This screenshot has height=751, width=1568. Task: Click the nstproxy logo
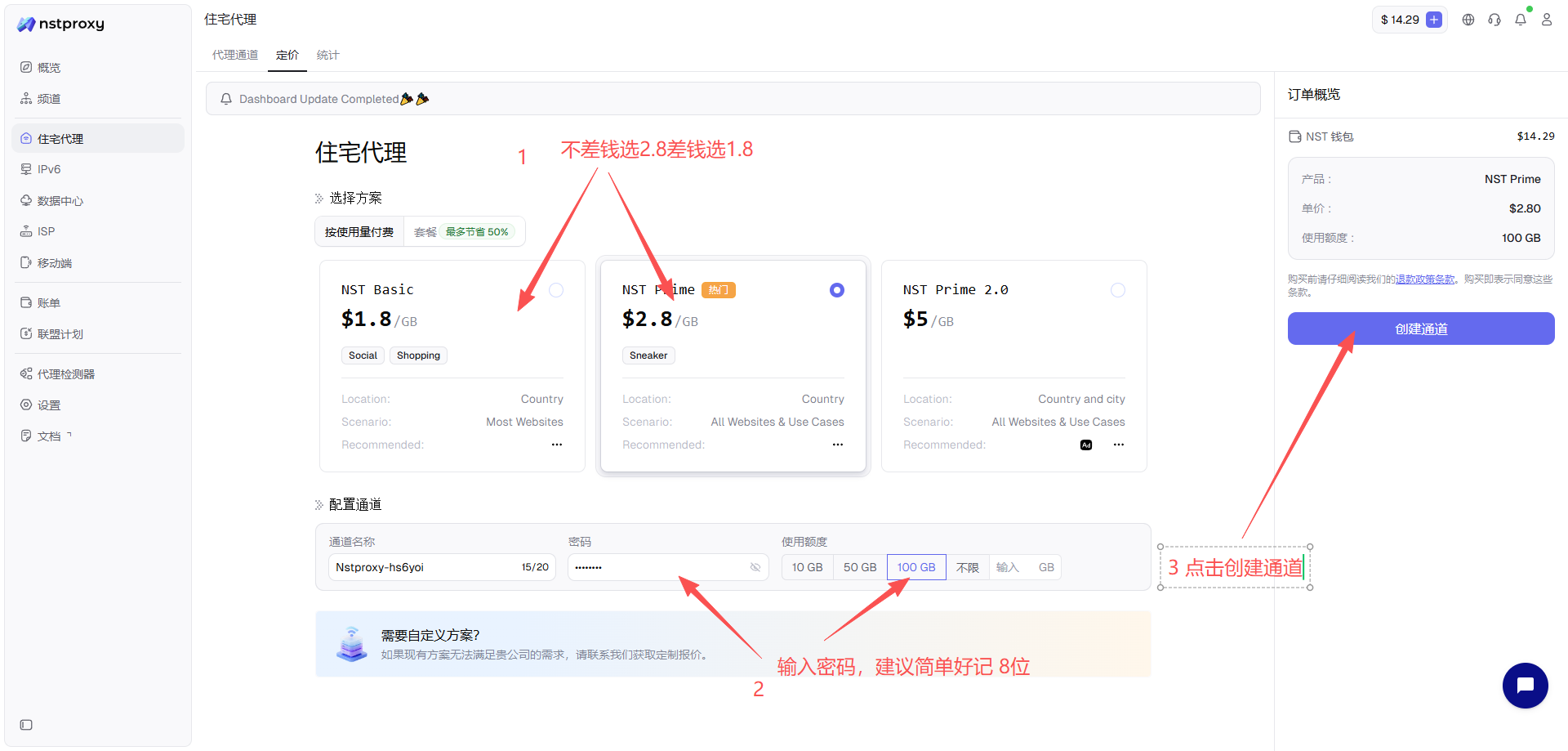pos(61,24)
